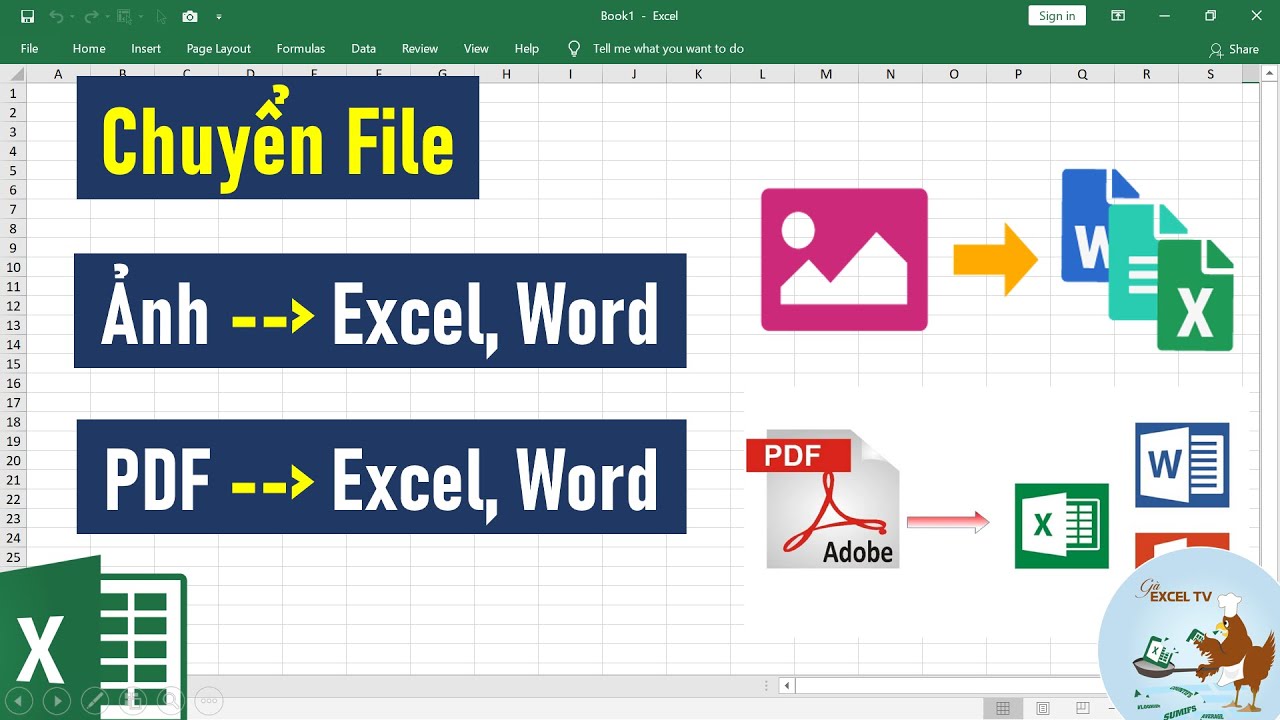
Task: Switch to Page Break Preview in status bar
Action: point(1083,708)
